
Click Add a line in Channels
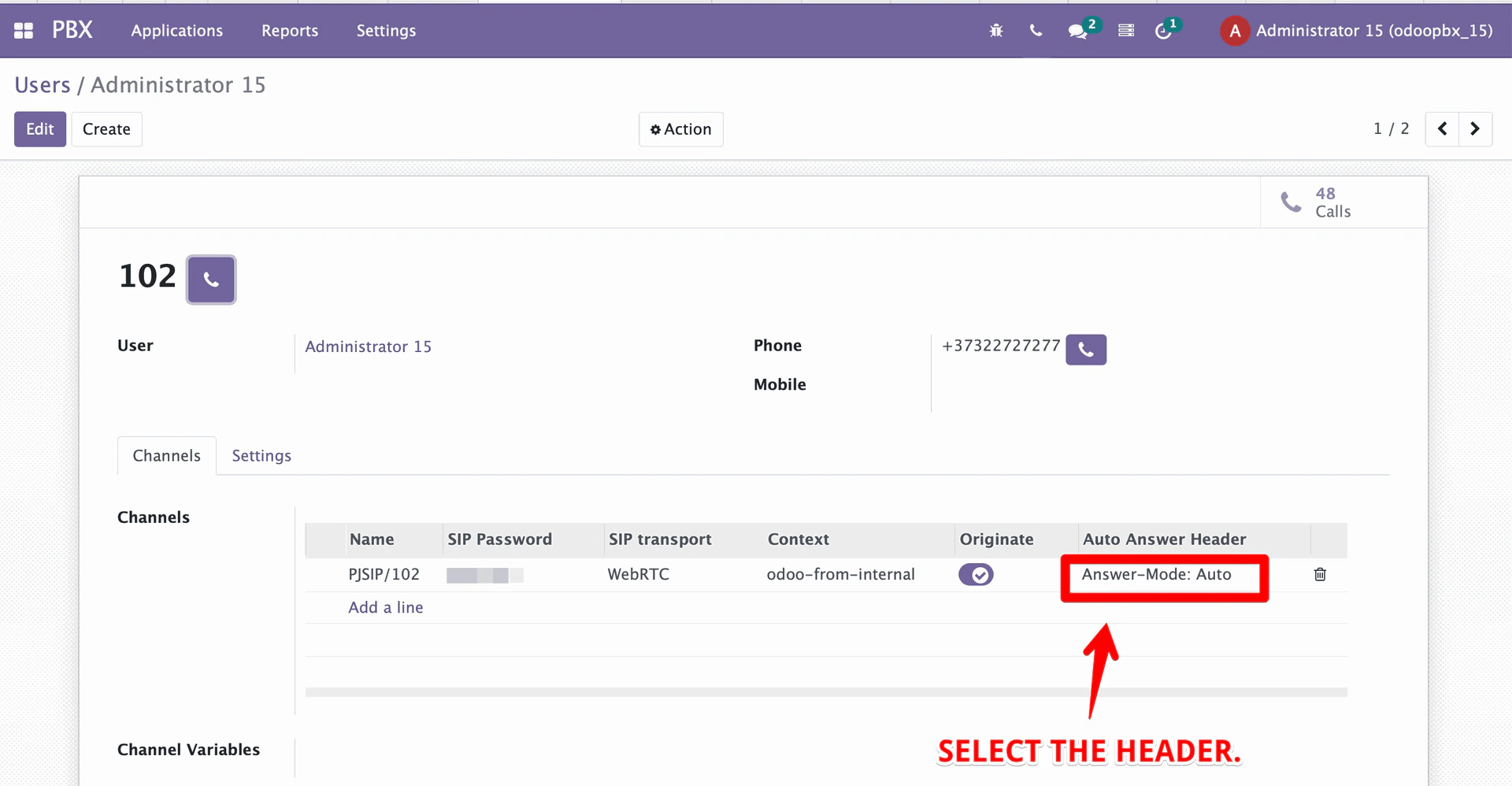point(386,607)
